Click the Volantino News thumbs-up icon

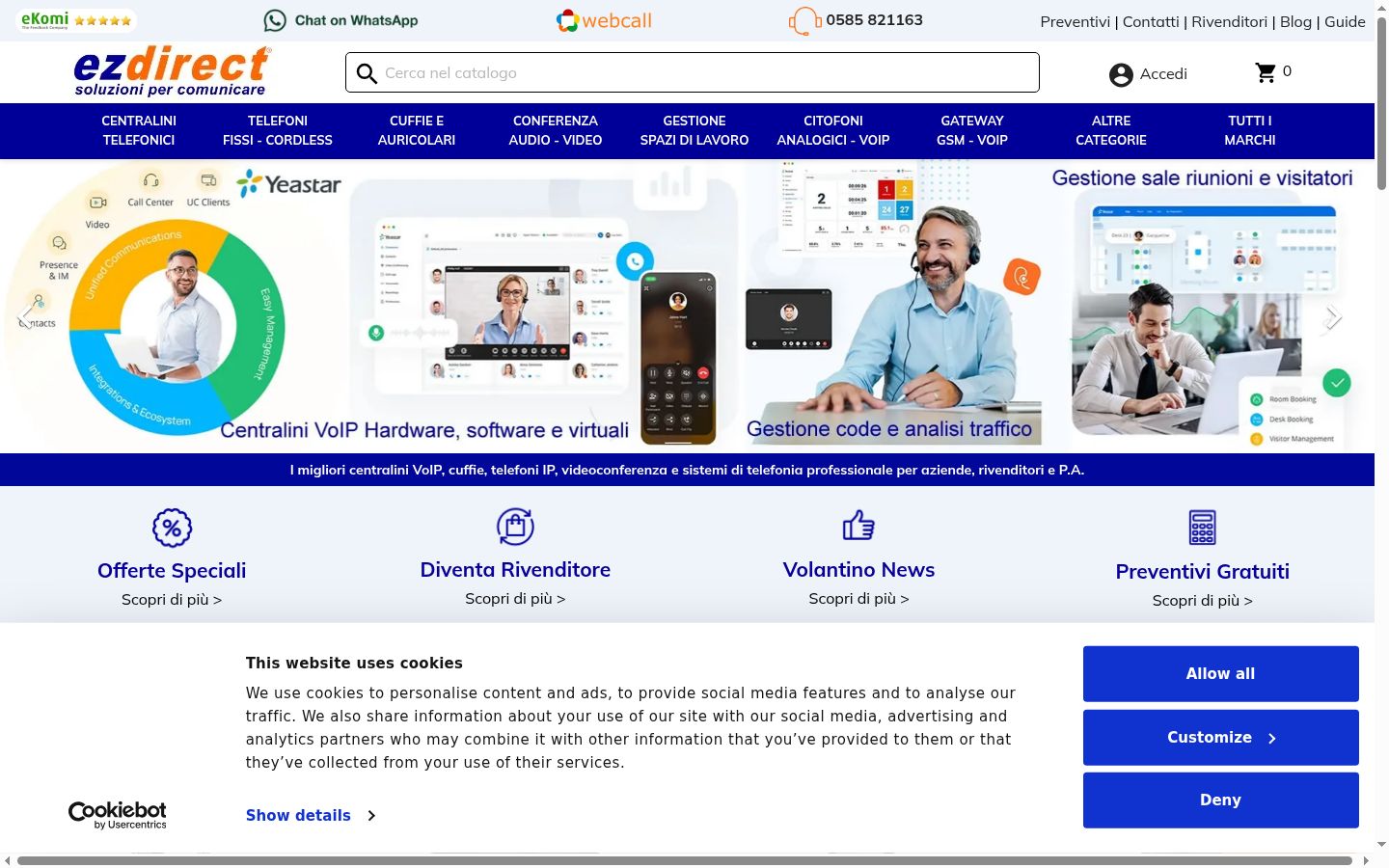[x=858, y=526]
